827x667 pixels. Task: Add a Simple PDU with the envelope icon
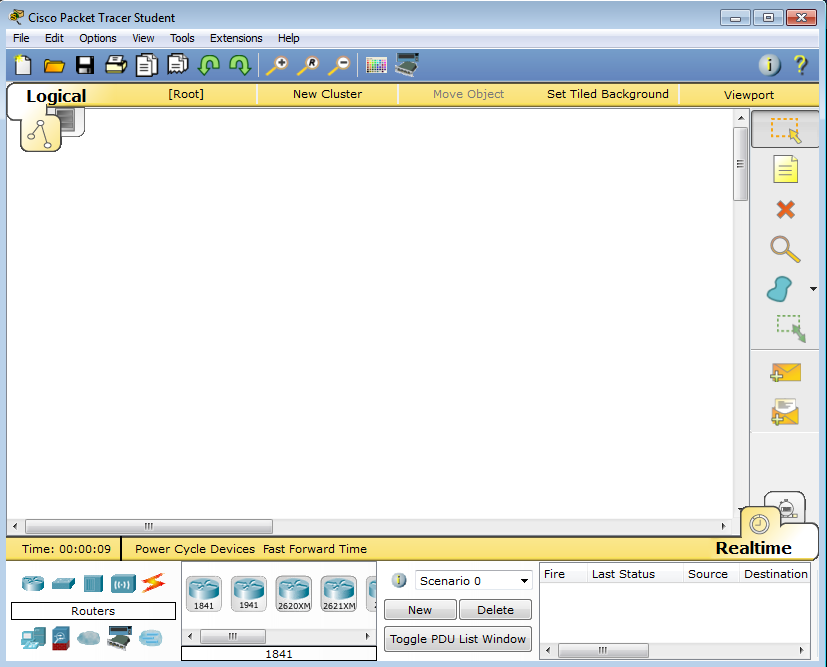pyautogui.click(x=785, y=372)
